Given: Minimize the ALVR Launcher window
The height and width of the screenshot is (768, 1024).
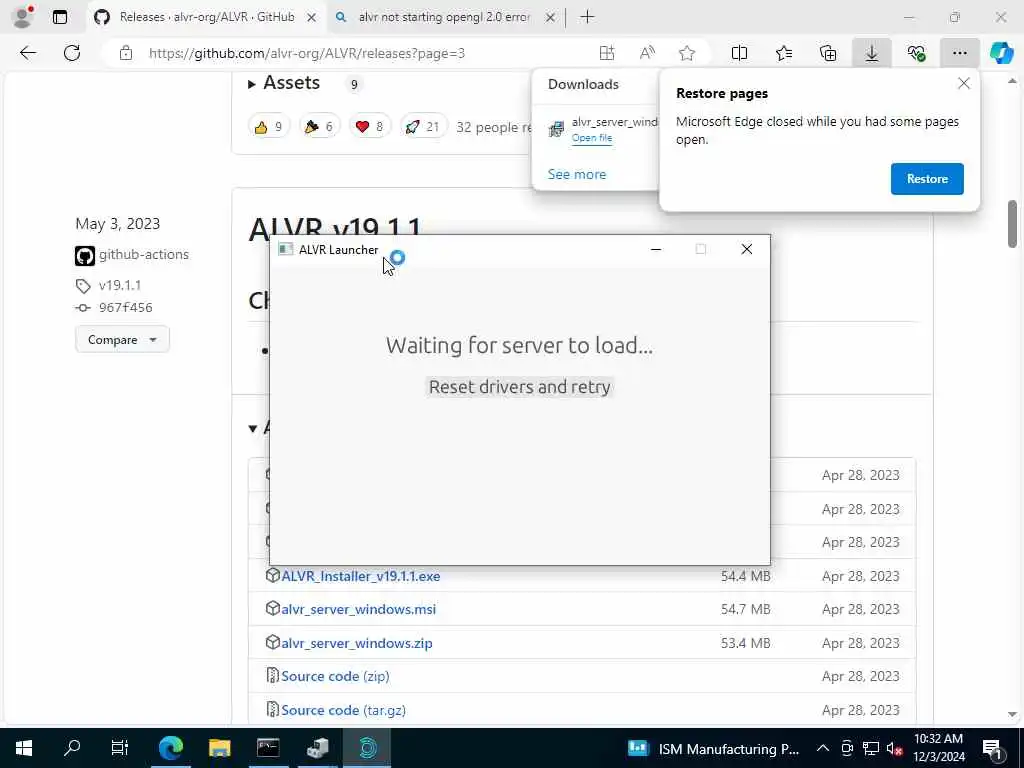Looking at the screenshot, I should (x=656, y=249).
